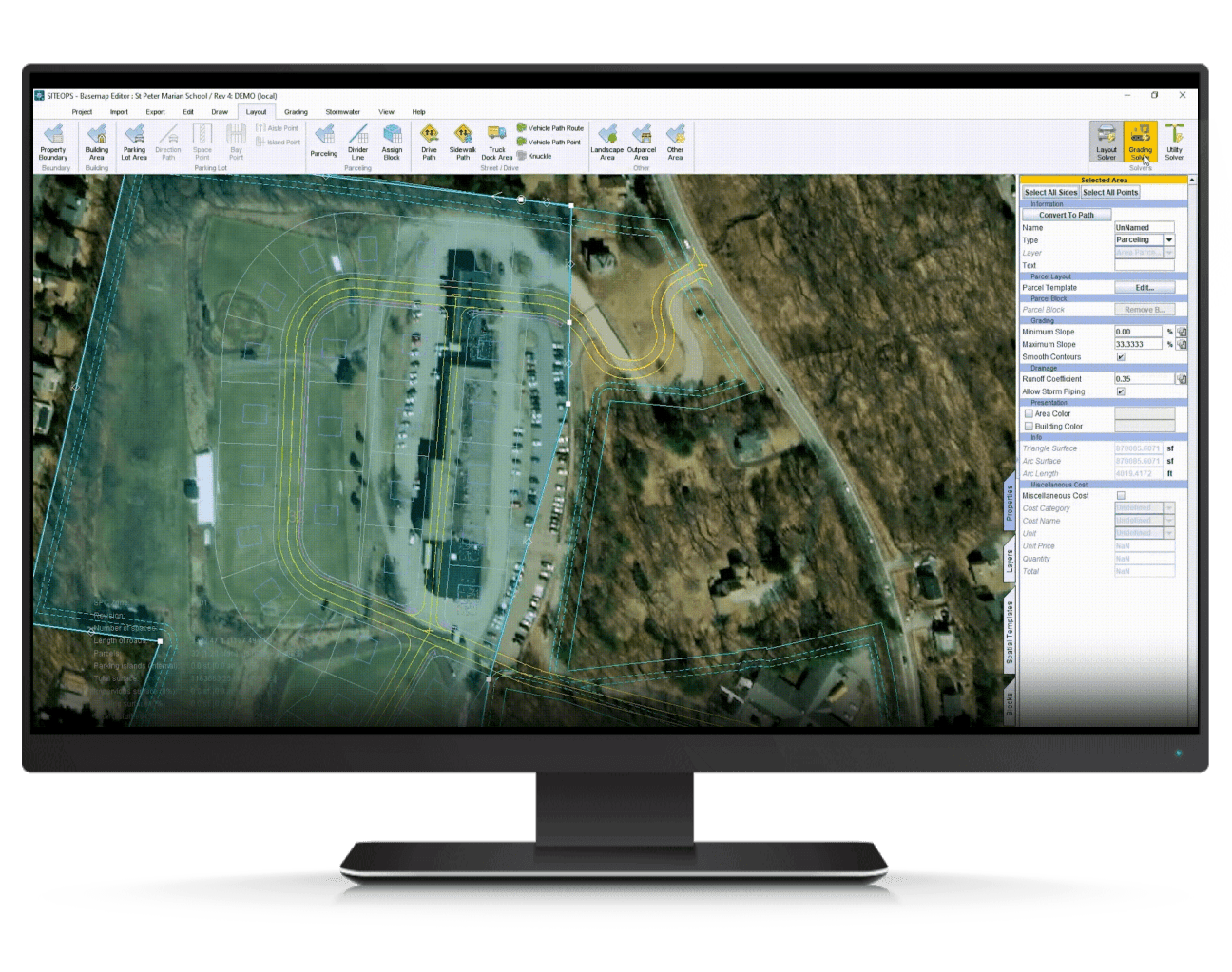Switch to the Grading tab
1232x972 pixels.
297,112
